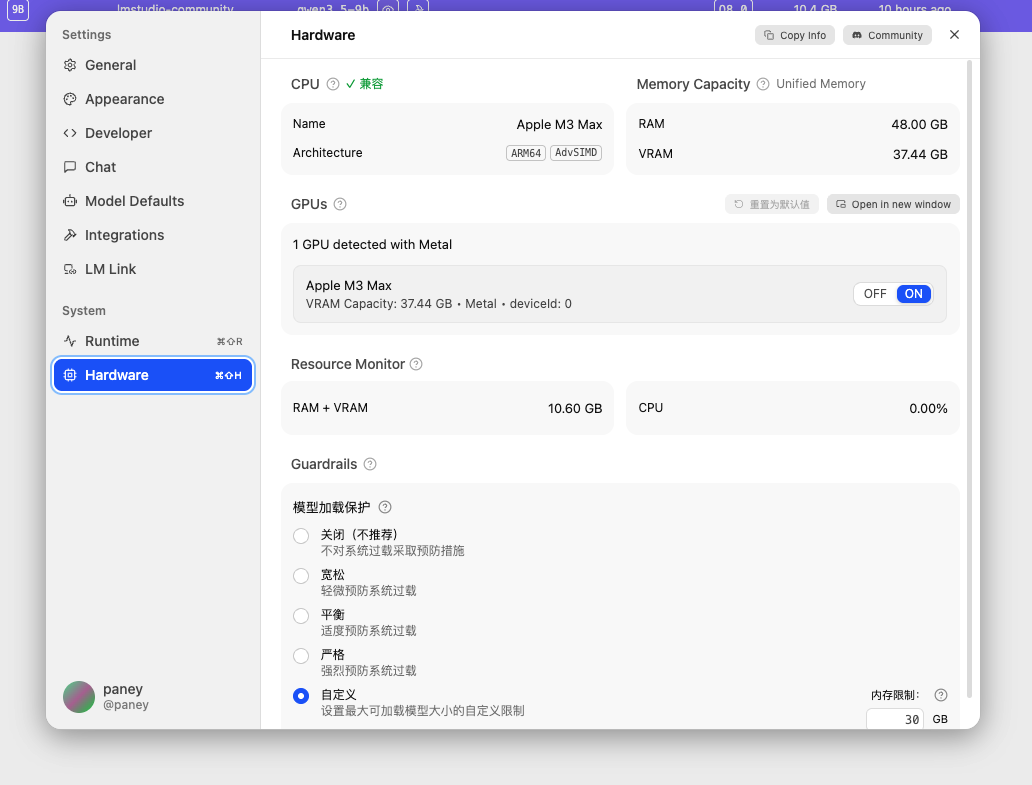Screen dimensions: 1032x785
Task: Click the Hardware panel scrollbar
Action: point(969,379)
